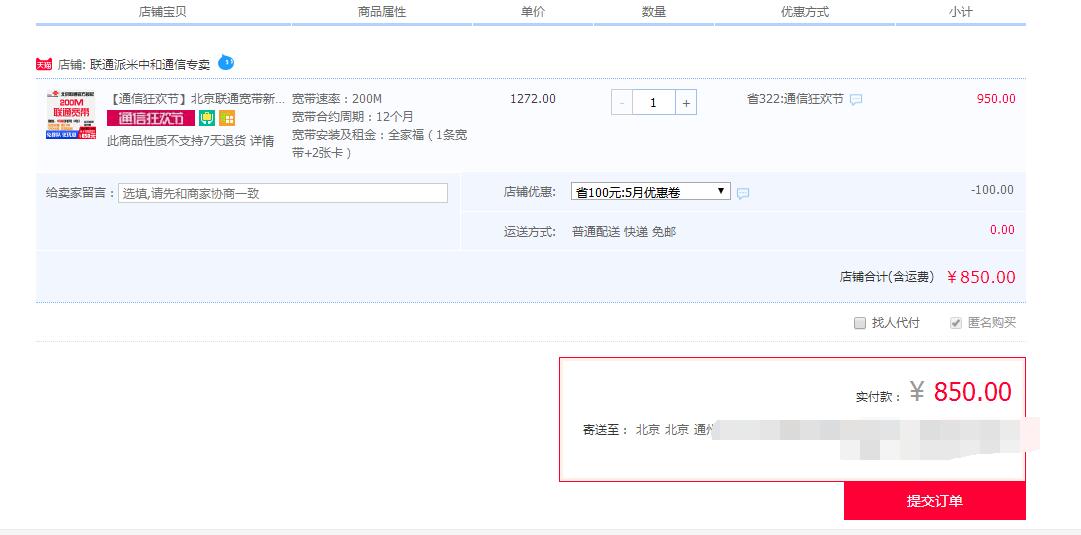Screen dimensions: 1081x535
Task: Toggle the 匿名购买 checkbox
Action: click(956, 323)
